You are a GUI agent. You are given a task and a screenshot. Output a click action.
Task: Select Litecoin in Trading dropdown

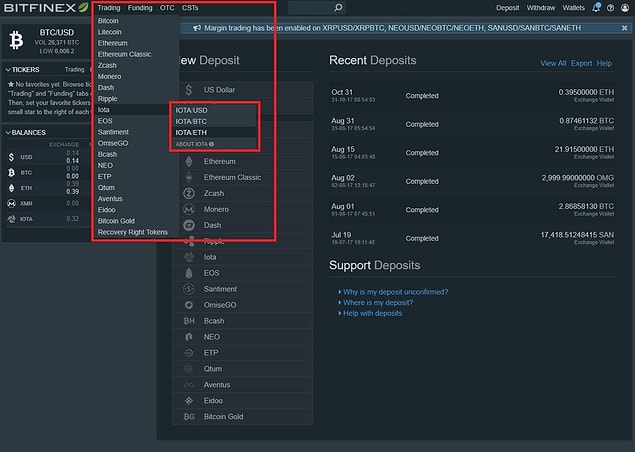(109, 32)
